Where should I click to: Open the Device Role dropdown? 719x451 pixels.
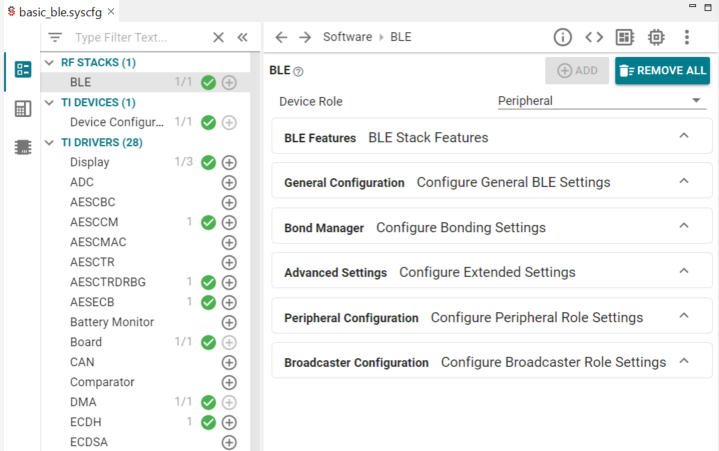point(602,101)
